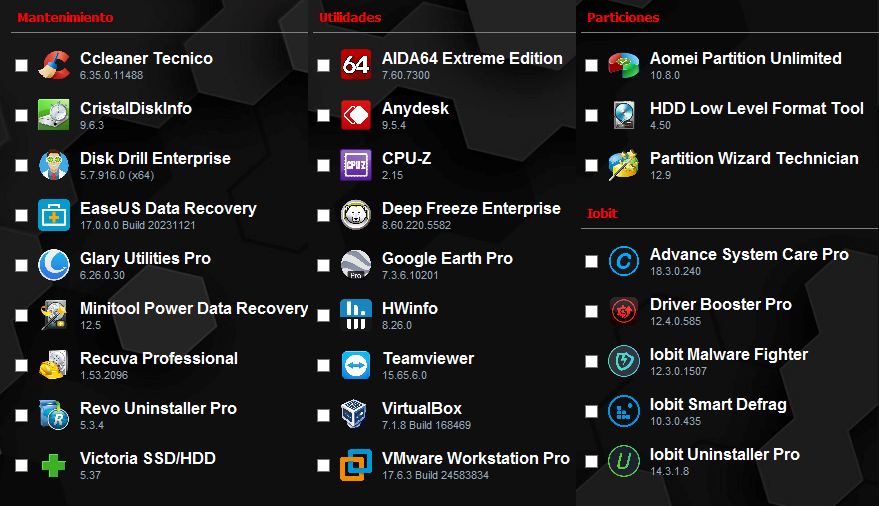Image resolution: width=879 pixels, height=506 pixels.
Task: Click the Iobit Smart Defrag icon
Action: click(x=624, y=411)
